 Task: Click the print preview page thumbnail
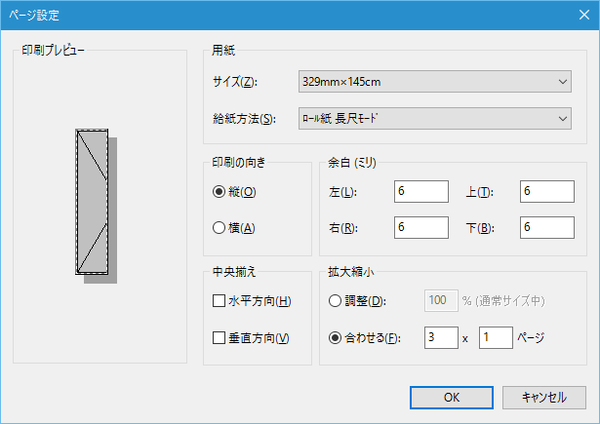92,202
